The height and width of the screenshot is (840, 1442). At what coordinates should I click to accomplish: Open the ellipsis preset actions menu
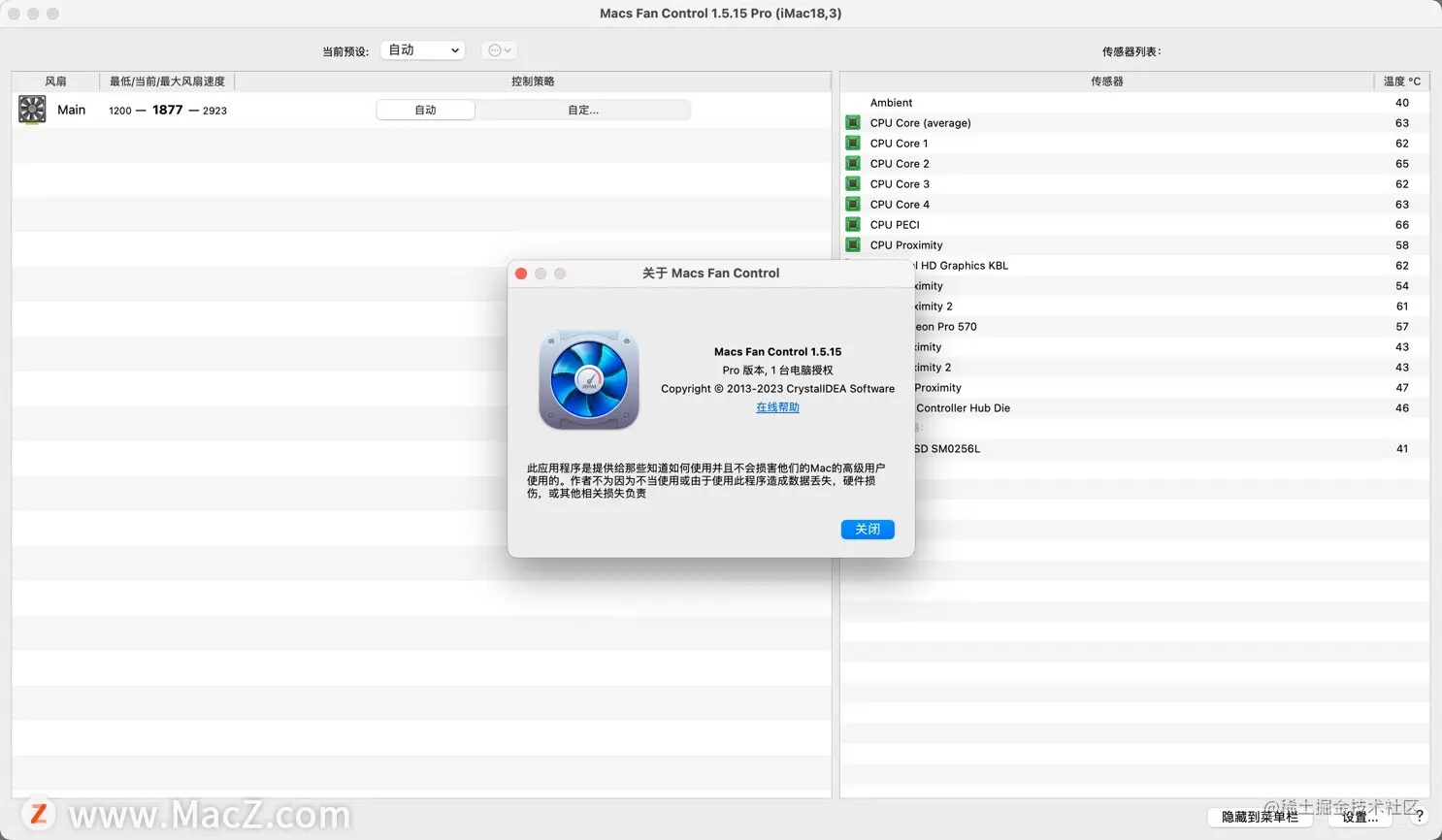tap(499, 50)
